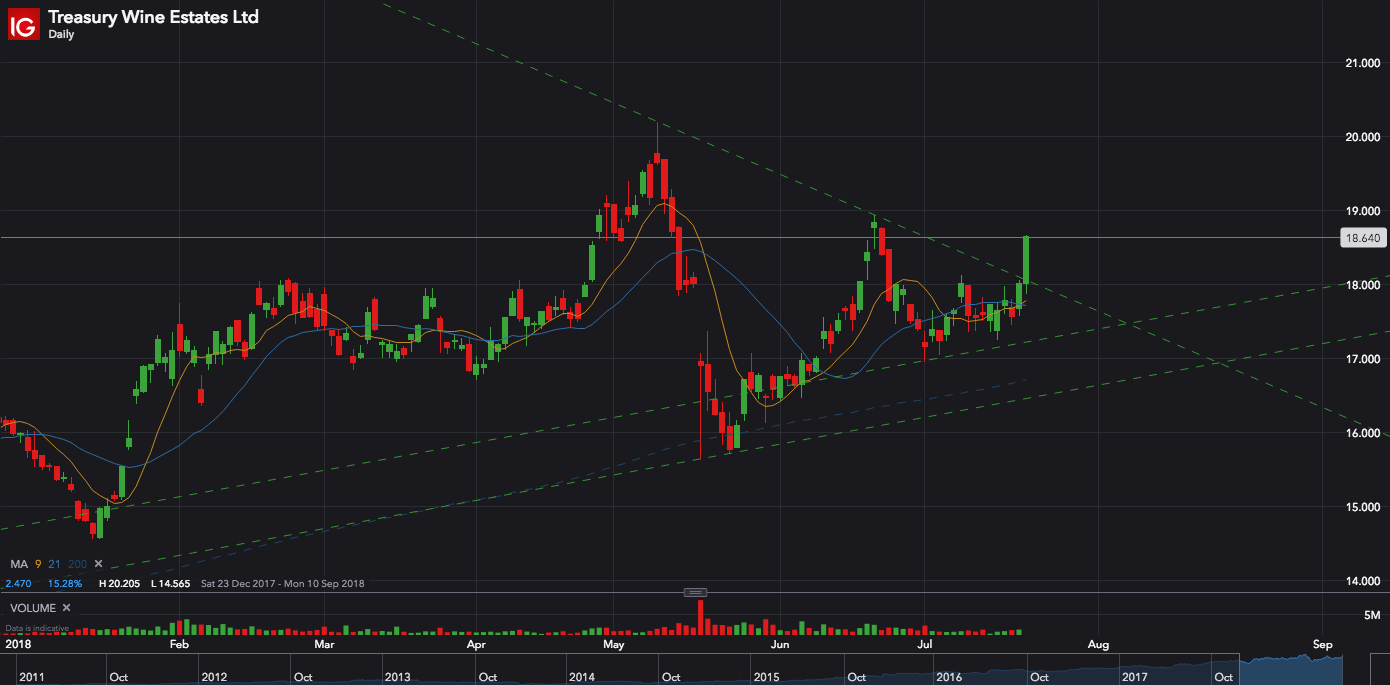Click the highlighted range at navigator's right end
Viewport: 1390px width, 685px height.
click(x=1290, y=670)
